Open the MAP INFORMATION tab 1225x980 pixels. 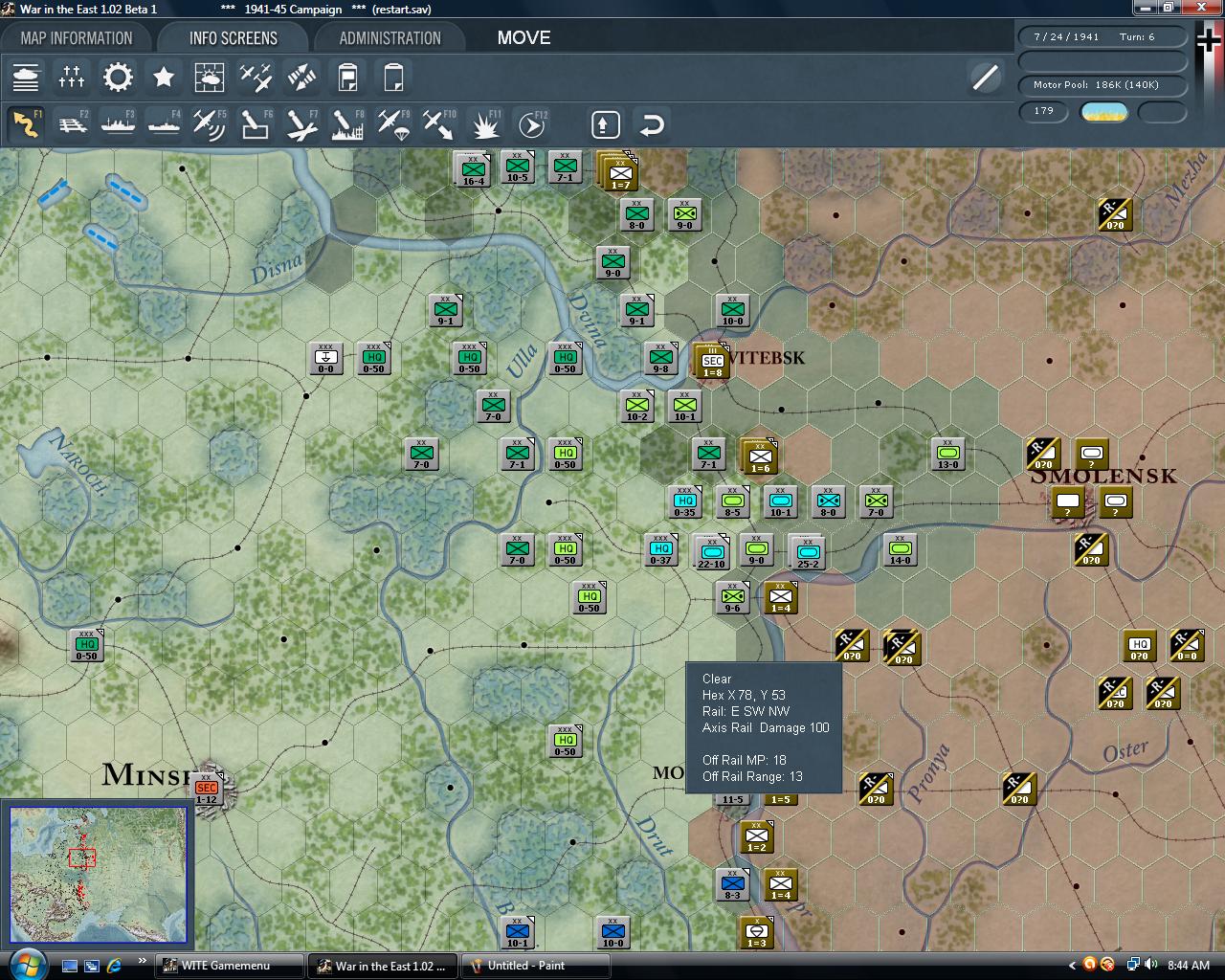coord(77,38)
